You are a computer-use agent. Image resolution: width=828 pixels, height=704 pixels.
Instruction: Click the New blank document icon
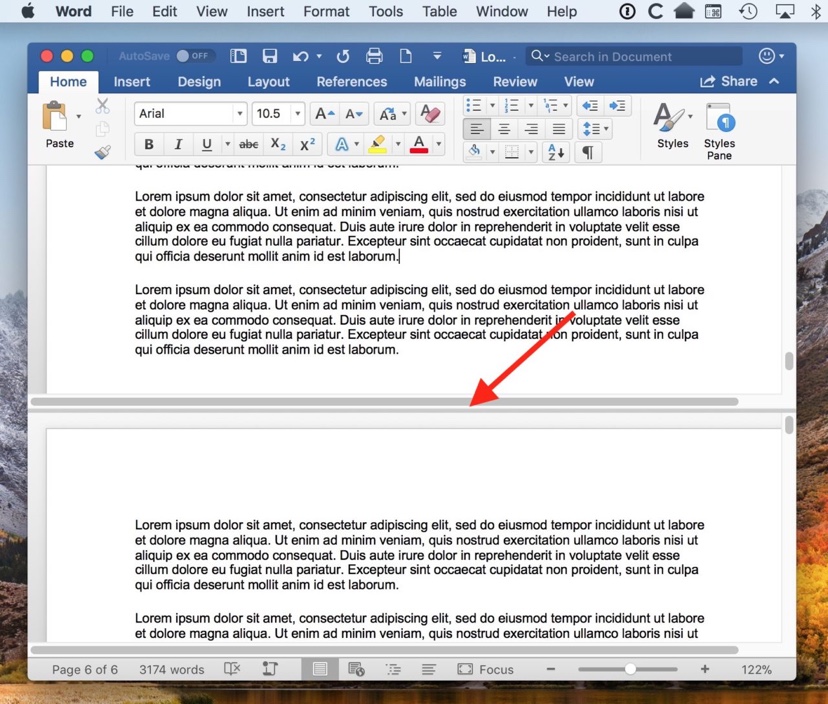(406, 56)
